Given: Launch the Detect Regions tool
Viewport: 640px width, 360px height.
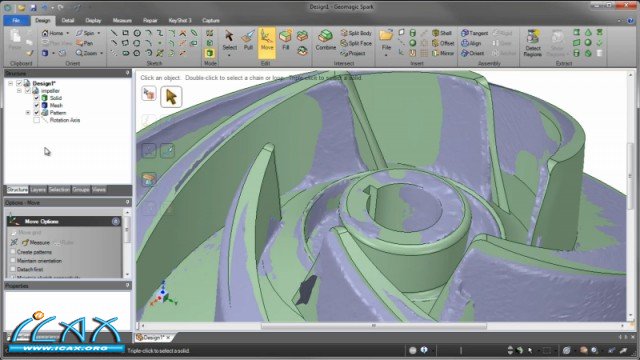Looking at the screenshot, I should pyautogui.click(x=532, y=42).
